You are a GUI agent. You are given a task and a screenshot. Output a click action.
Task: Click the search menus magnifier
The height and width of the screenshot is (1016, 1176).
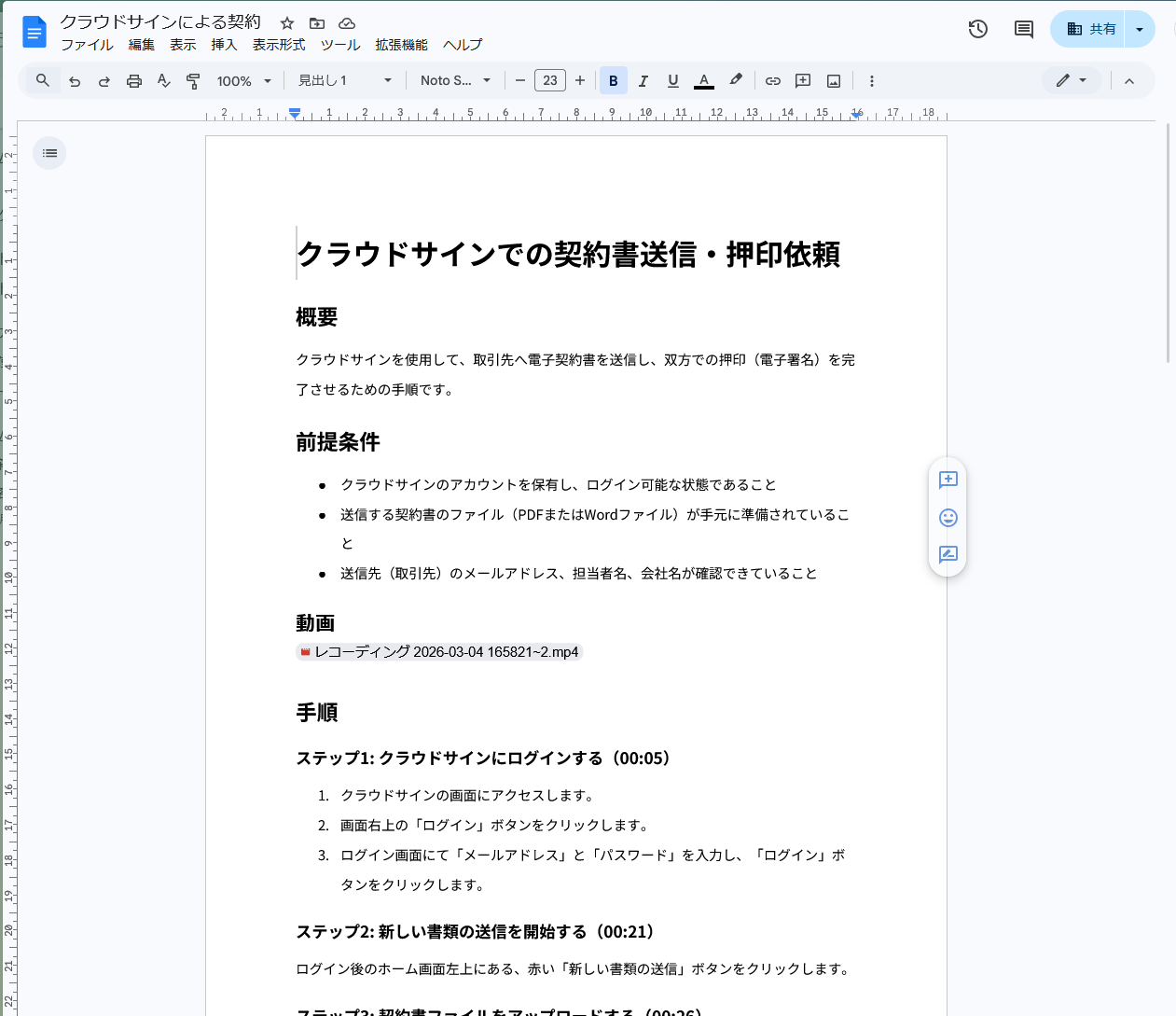(x=43, y=81)
